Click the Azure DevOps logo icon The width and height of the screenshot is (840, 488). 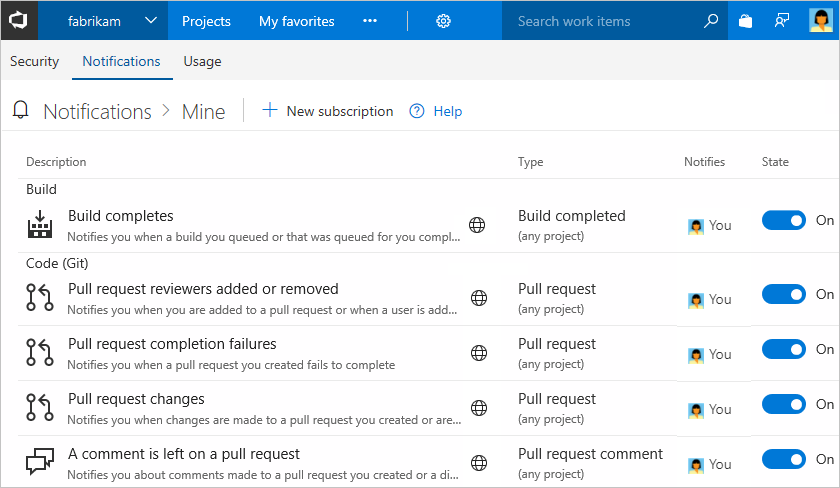coord(21,21)
